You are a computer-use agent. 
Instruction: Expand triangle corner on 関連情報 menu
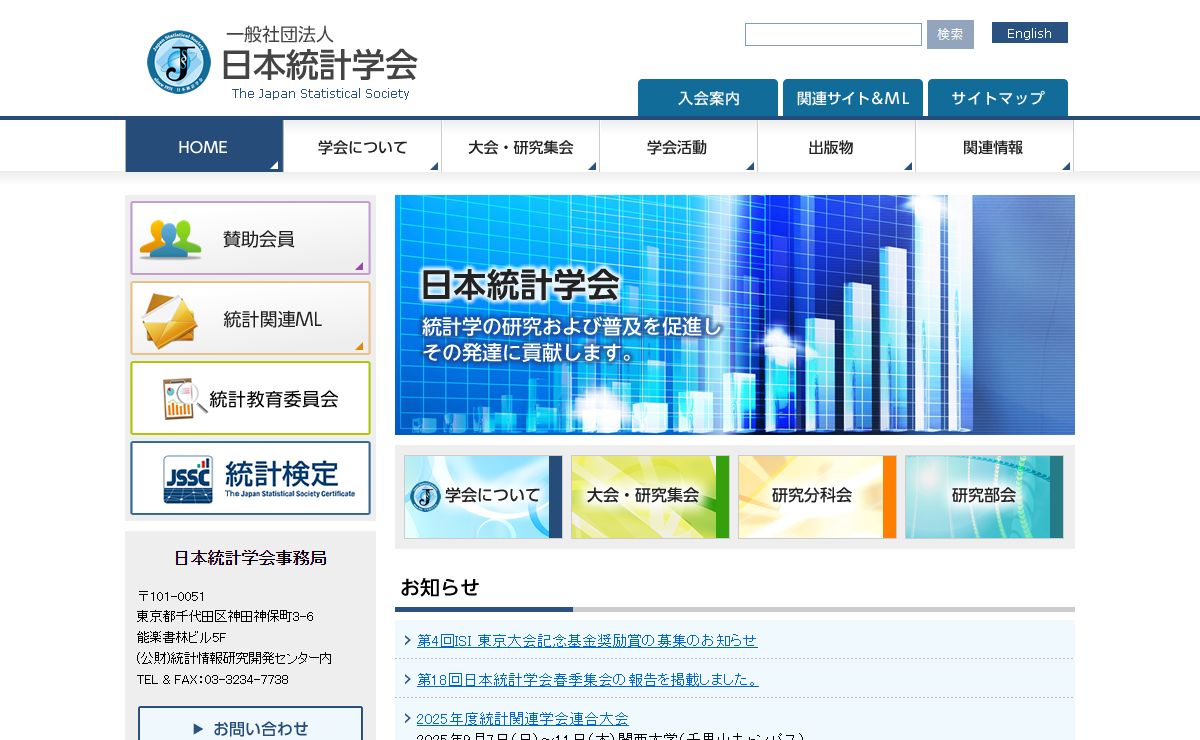coord(1066,166)
